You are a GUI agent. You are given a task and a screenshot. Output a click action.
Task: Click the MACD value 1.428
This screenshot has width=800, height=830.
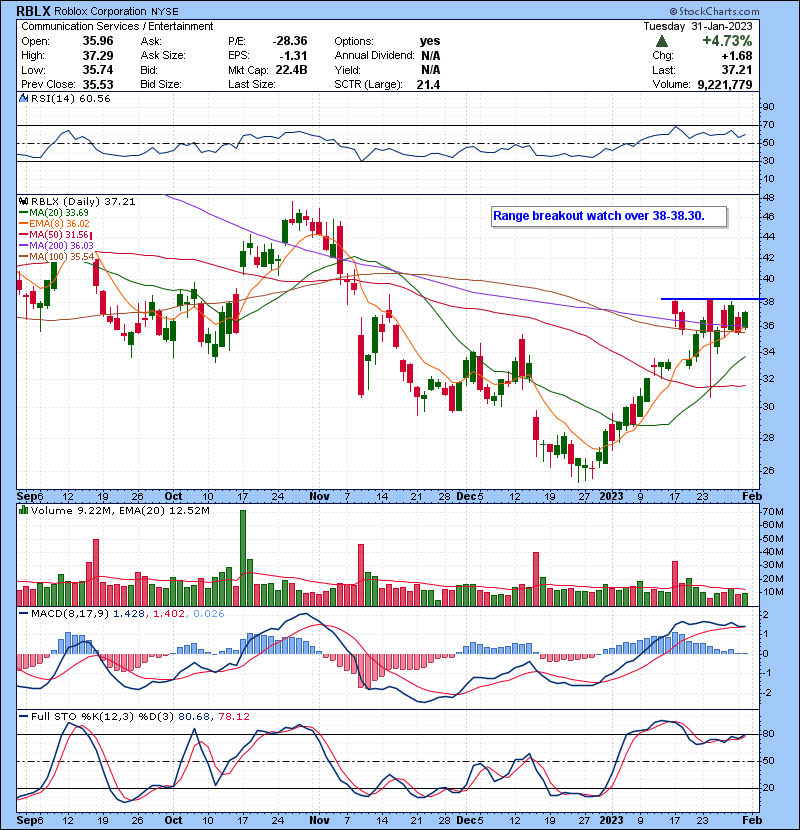click(128, 614)
